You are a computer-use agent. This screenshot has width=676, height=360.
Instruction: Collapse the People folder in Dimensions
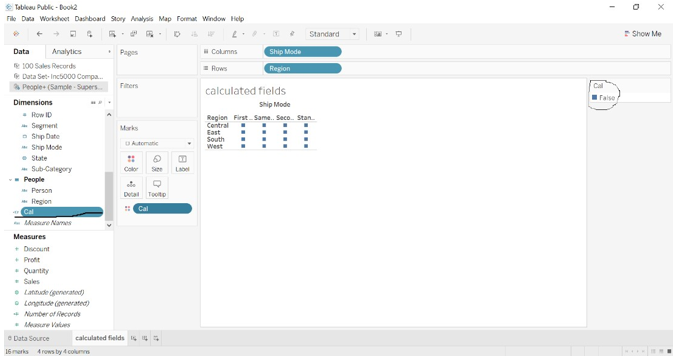(10, 180)
